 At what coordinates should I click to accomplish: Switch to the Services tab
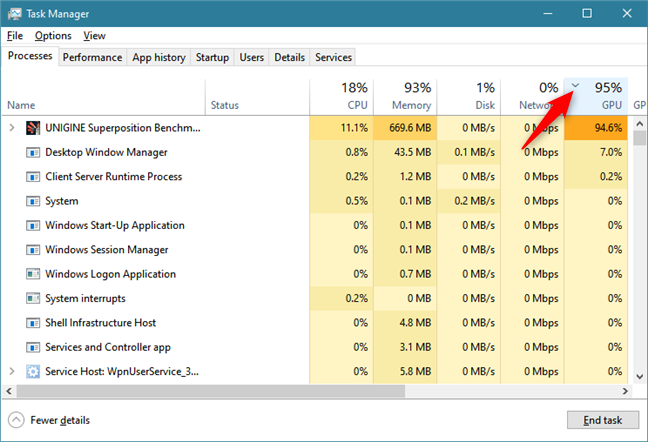pos(334,57)
